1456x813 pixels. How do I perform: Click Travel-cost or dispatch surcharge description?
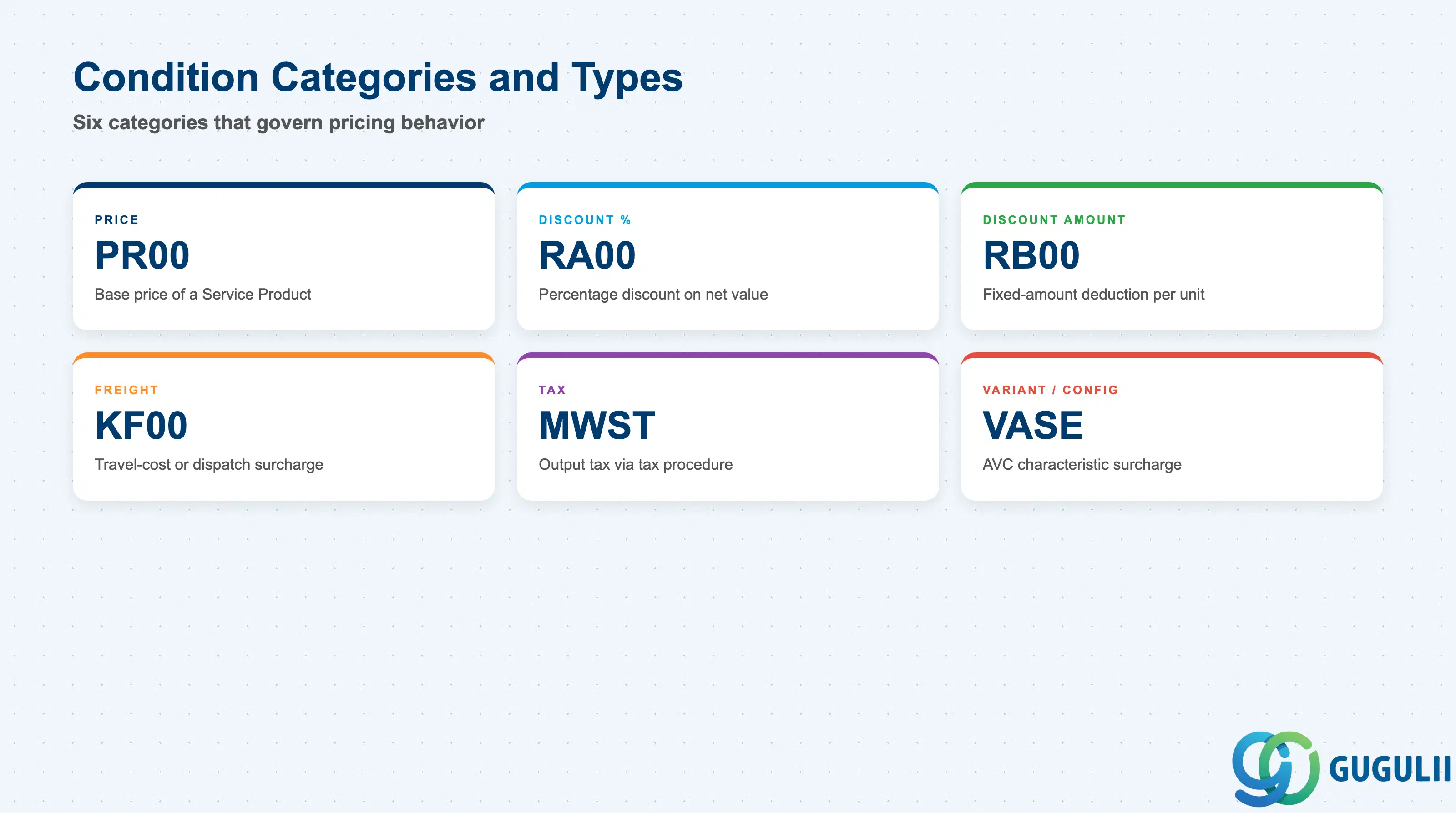coord(209,465)
